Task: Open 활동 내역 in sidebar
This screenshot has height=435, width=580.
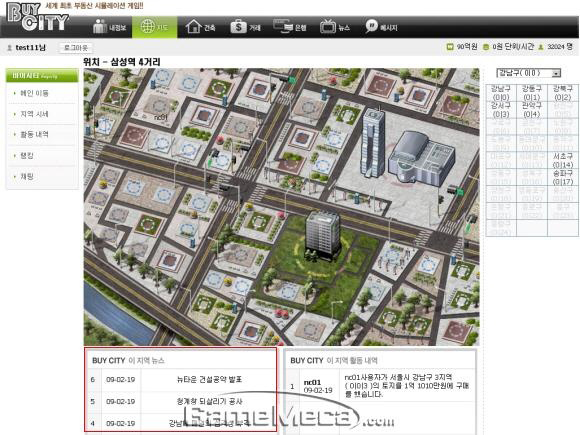Action: (x=34, y=134)
